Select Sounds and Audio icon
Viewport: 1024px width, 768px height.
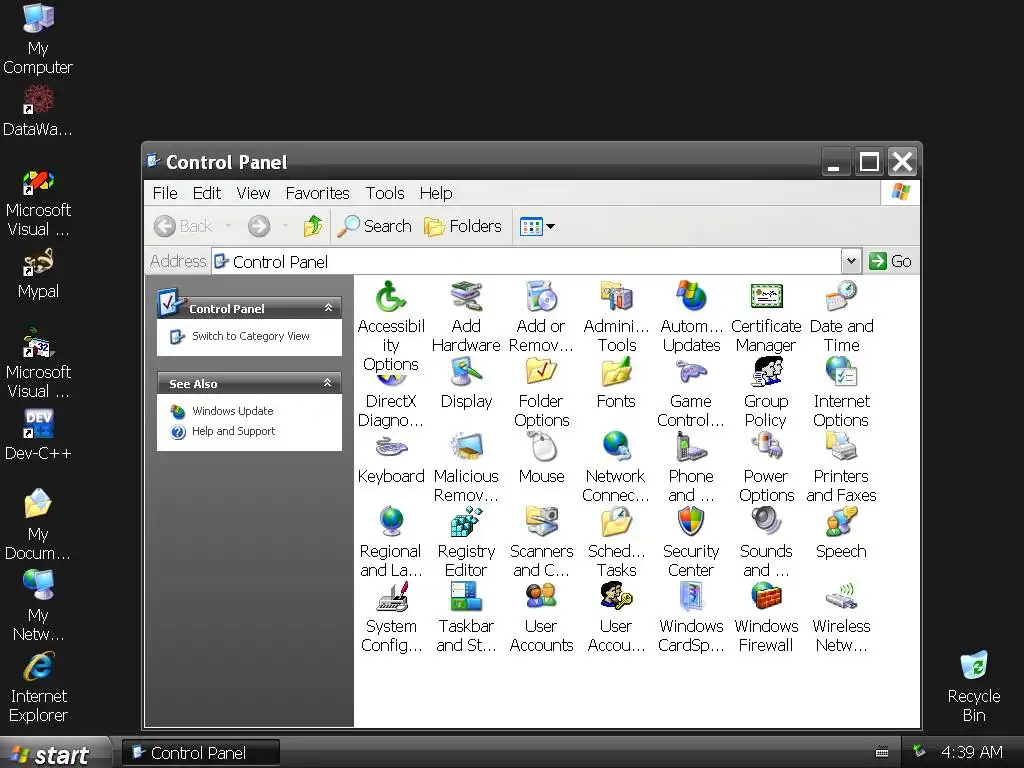tap(766, 522)
